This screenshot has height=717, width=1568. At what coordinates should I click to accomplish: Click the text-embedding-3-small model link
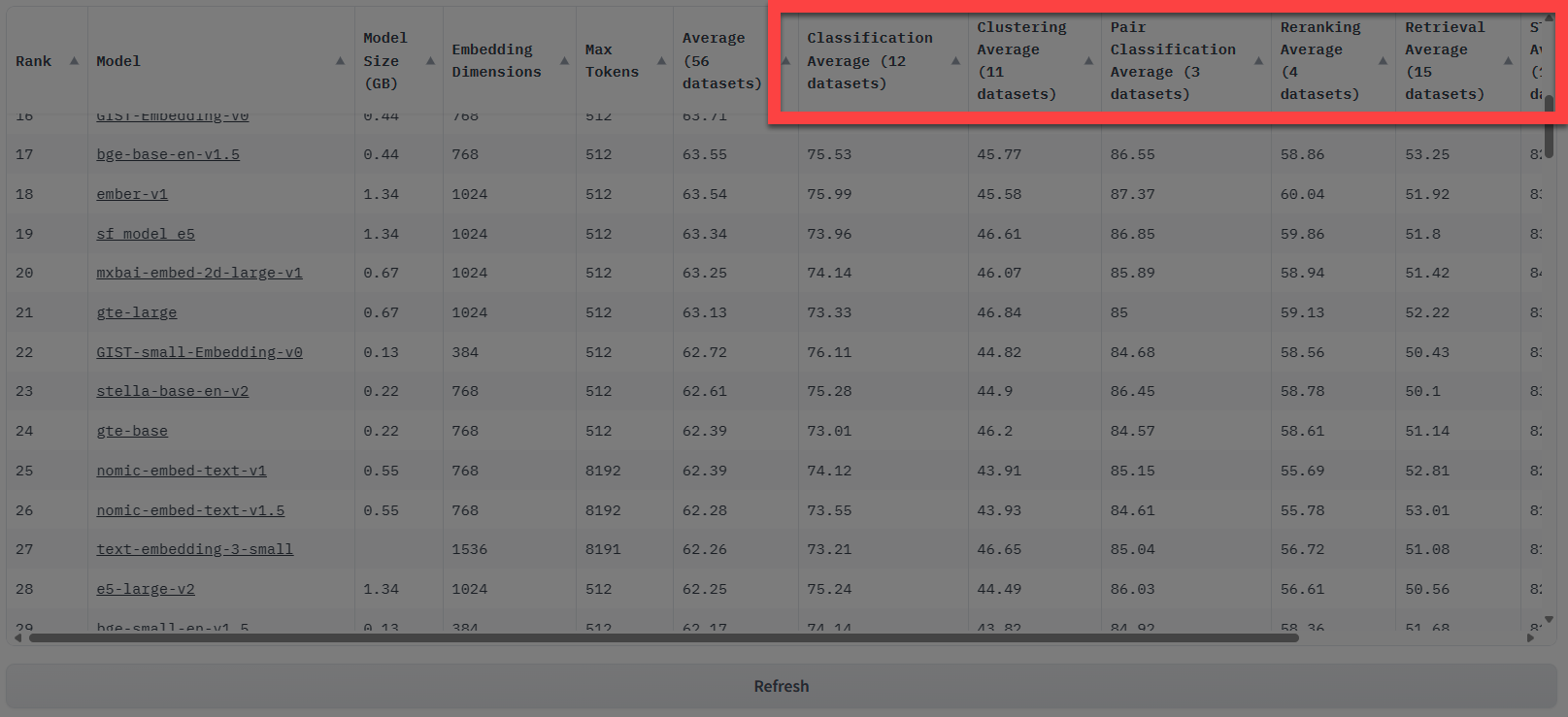[194, 549]
